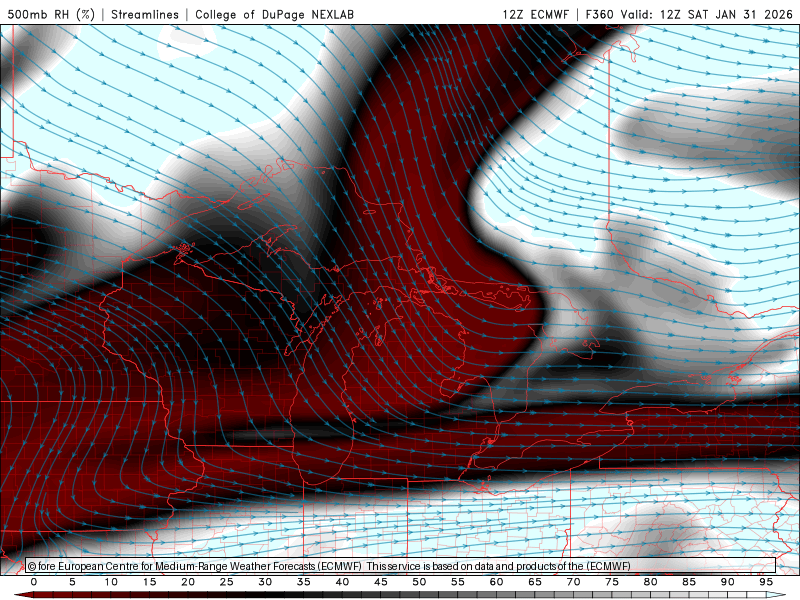Click the "25" value on the legend scale
Screen dimensions: 800x600
(227, 582)
